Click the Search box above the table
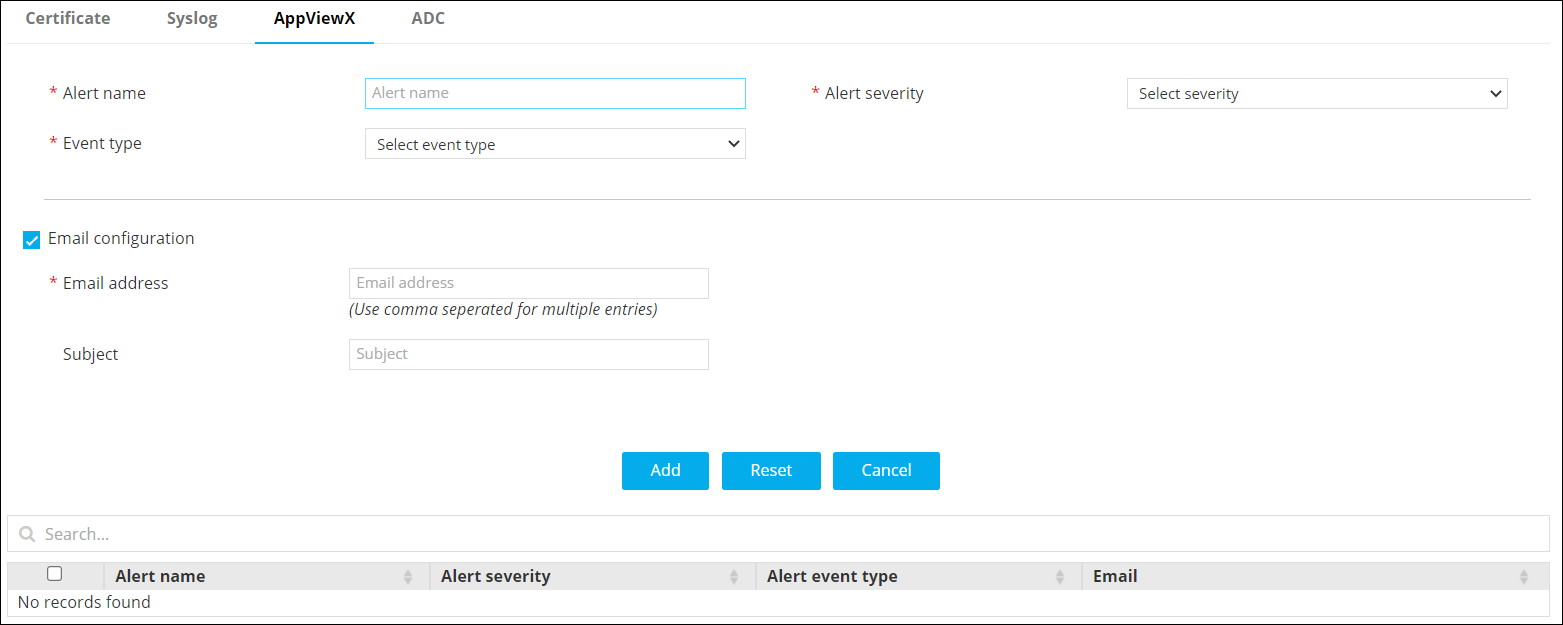Viewport: 1563px width, 625px height. 778,534
